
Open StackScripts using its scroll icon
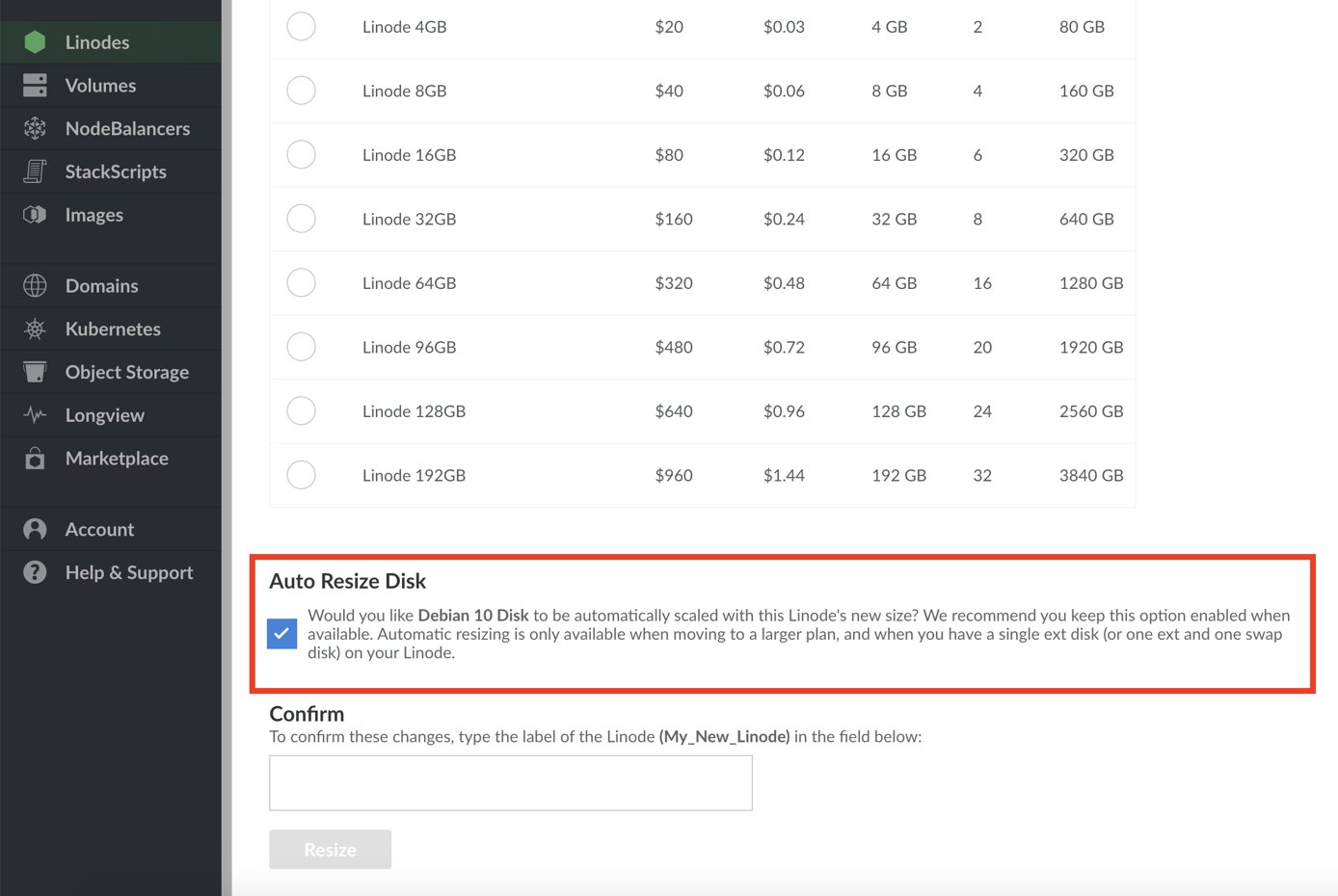tap(35, 171)
